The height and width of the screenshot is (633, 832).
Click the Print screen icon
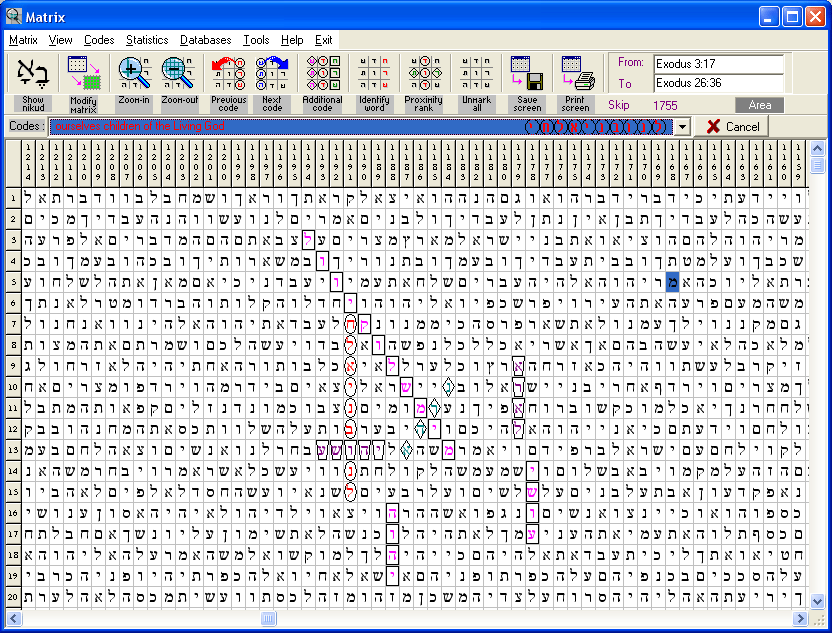point(577,73)
